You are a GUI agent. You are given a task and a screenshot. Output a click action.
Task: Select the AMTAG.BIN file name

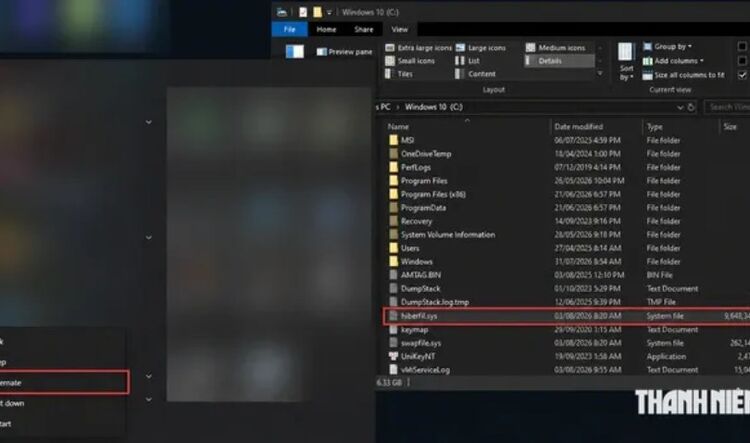point(420,275)
